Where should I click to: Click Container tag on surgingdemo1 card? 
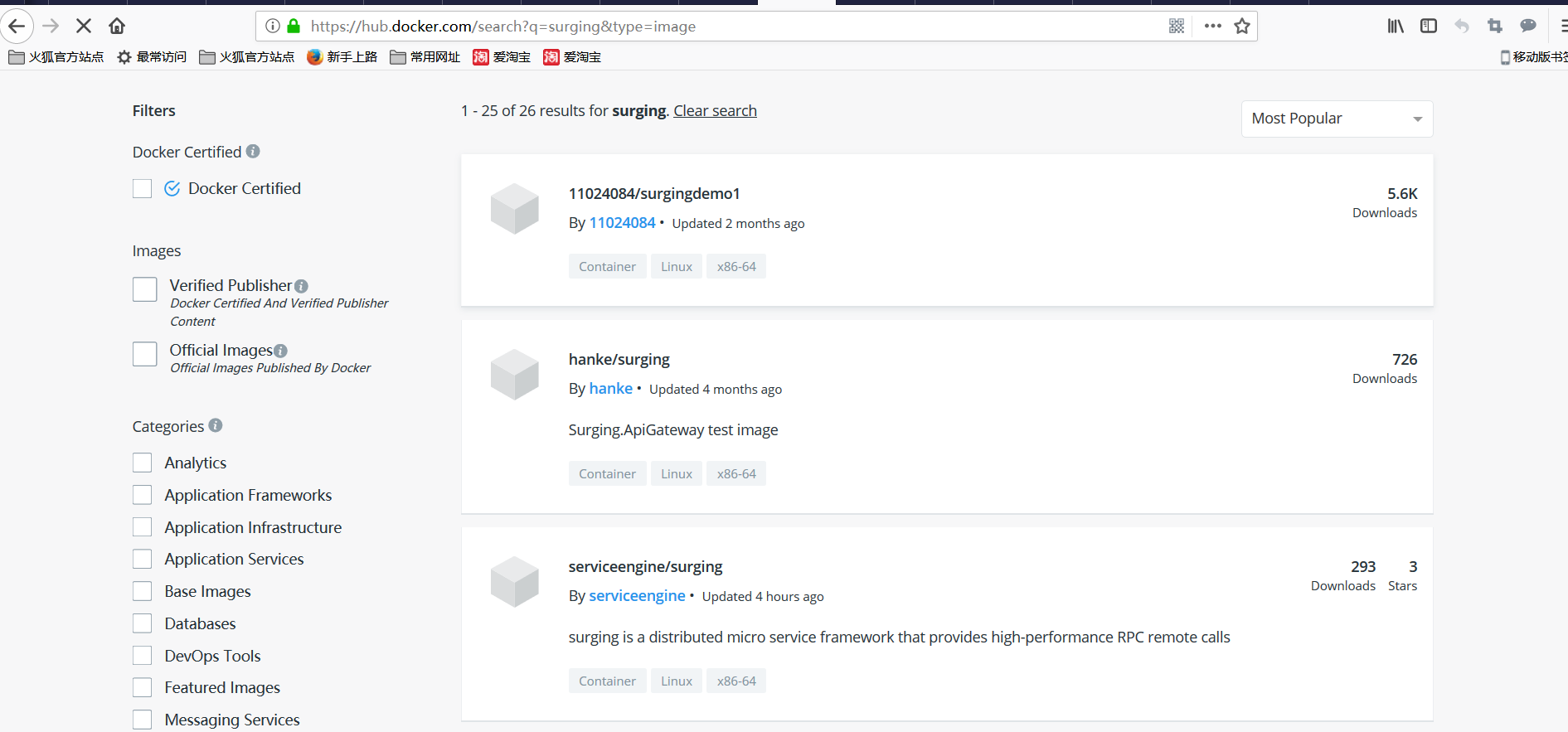coord(607,267)
